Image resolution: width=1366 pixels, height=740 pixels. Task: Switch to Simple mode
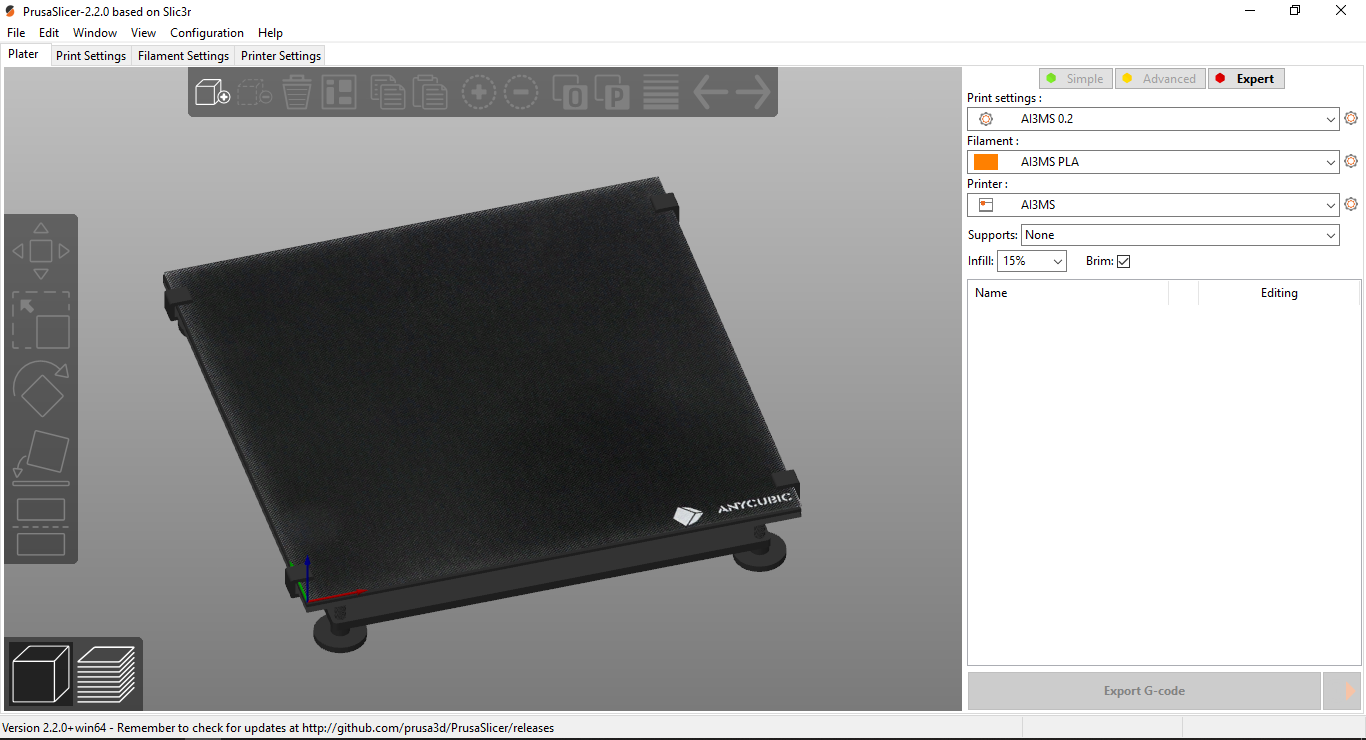[1076, 79]
